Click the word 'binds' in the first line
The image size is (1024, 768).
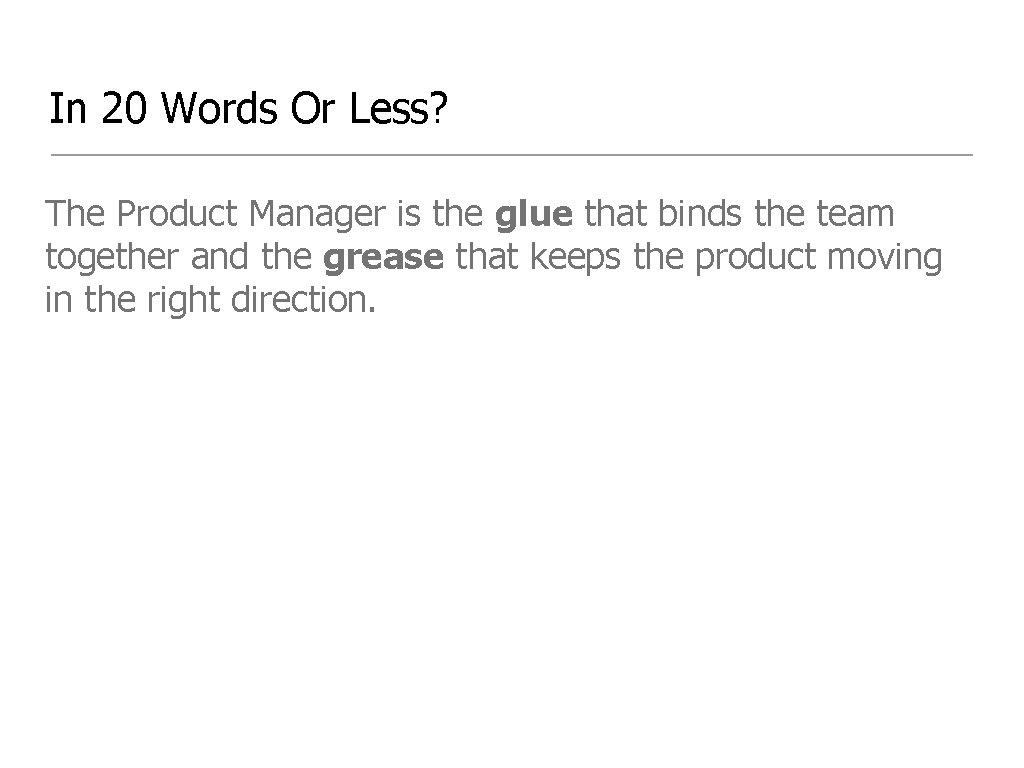699,214
